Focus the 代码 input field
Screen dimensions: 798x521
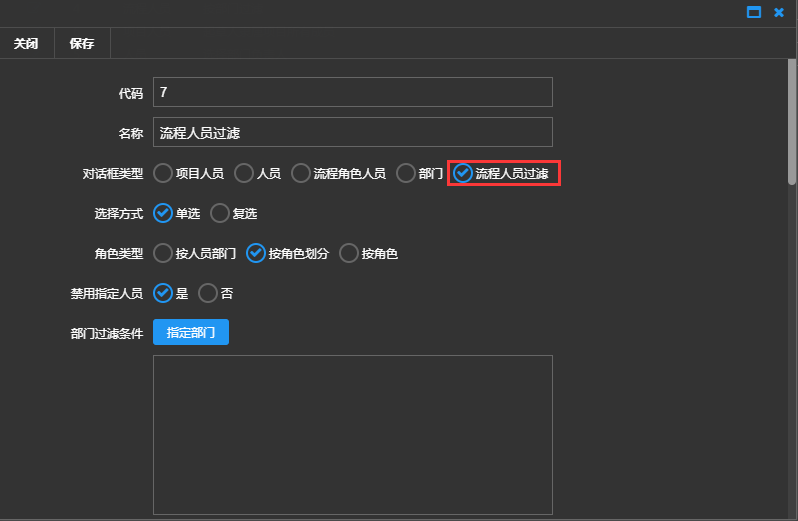tap(352, 92)
